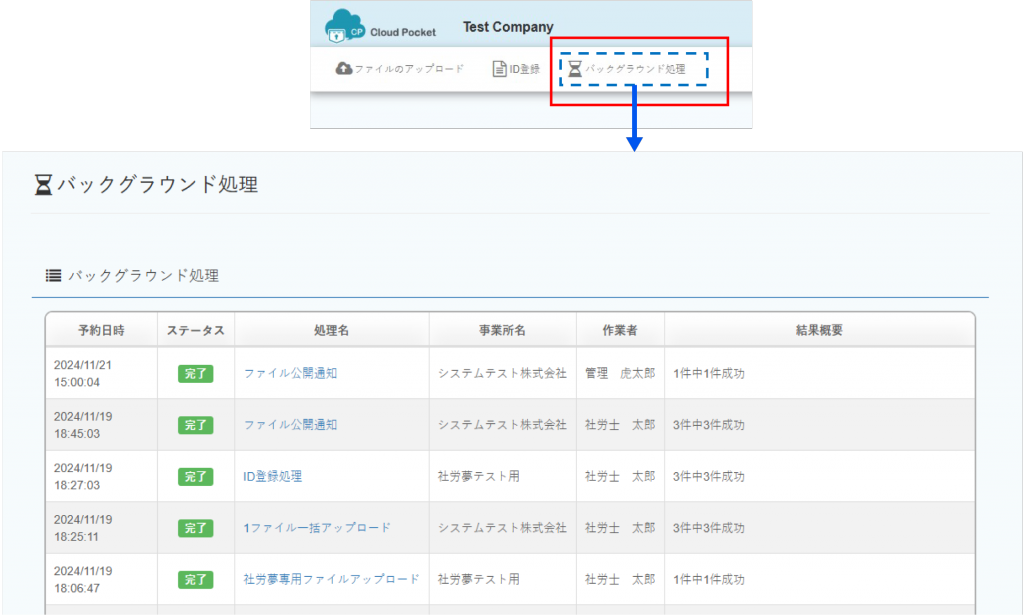Click the Cloud Pocket logo icon
Image resolution: width=1024 pixels, height=615 pixels.
click(345, 26)
